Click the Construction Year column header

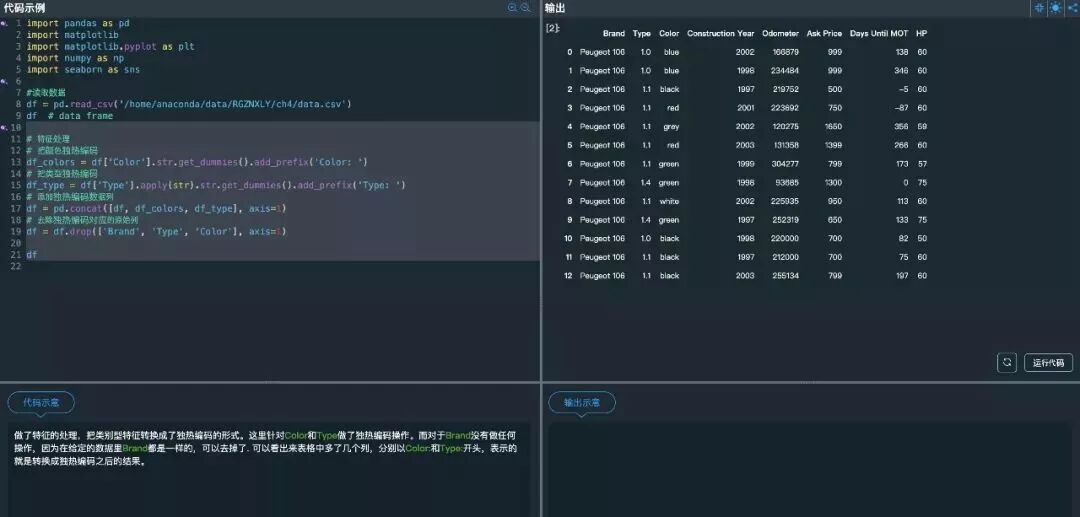tap(720, 33)
